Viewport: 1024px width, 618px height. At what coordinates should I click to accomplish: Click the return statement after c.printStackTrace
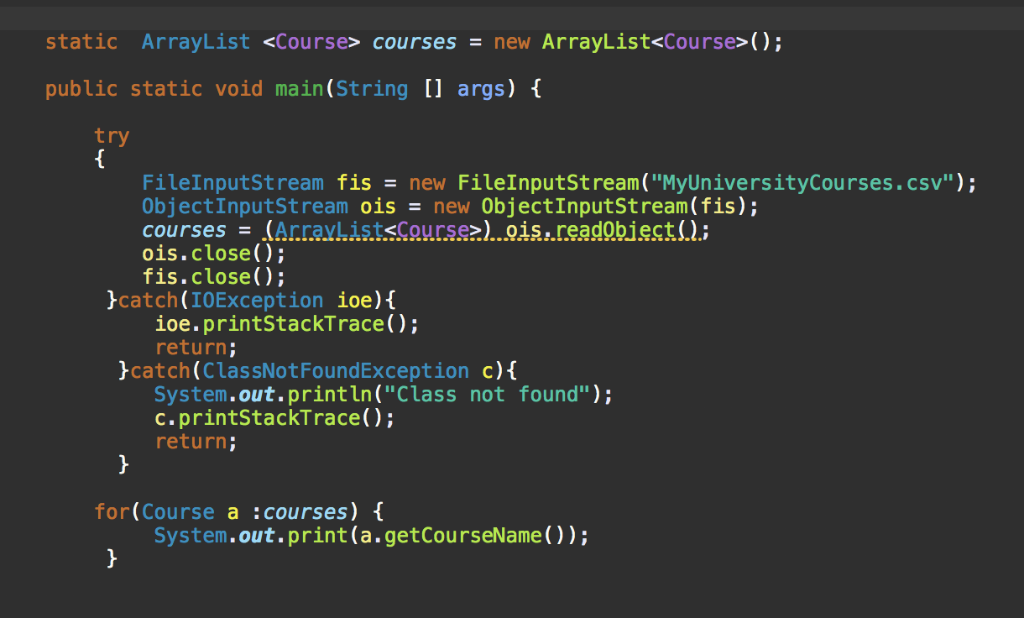click(x=196, y=442)
